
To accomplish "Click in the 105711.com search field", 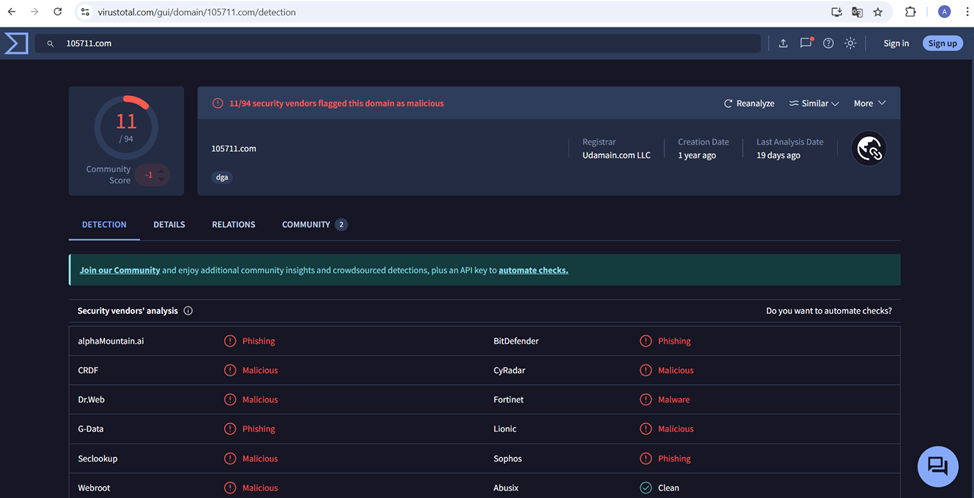I will tap(398, 43).
